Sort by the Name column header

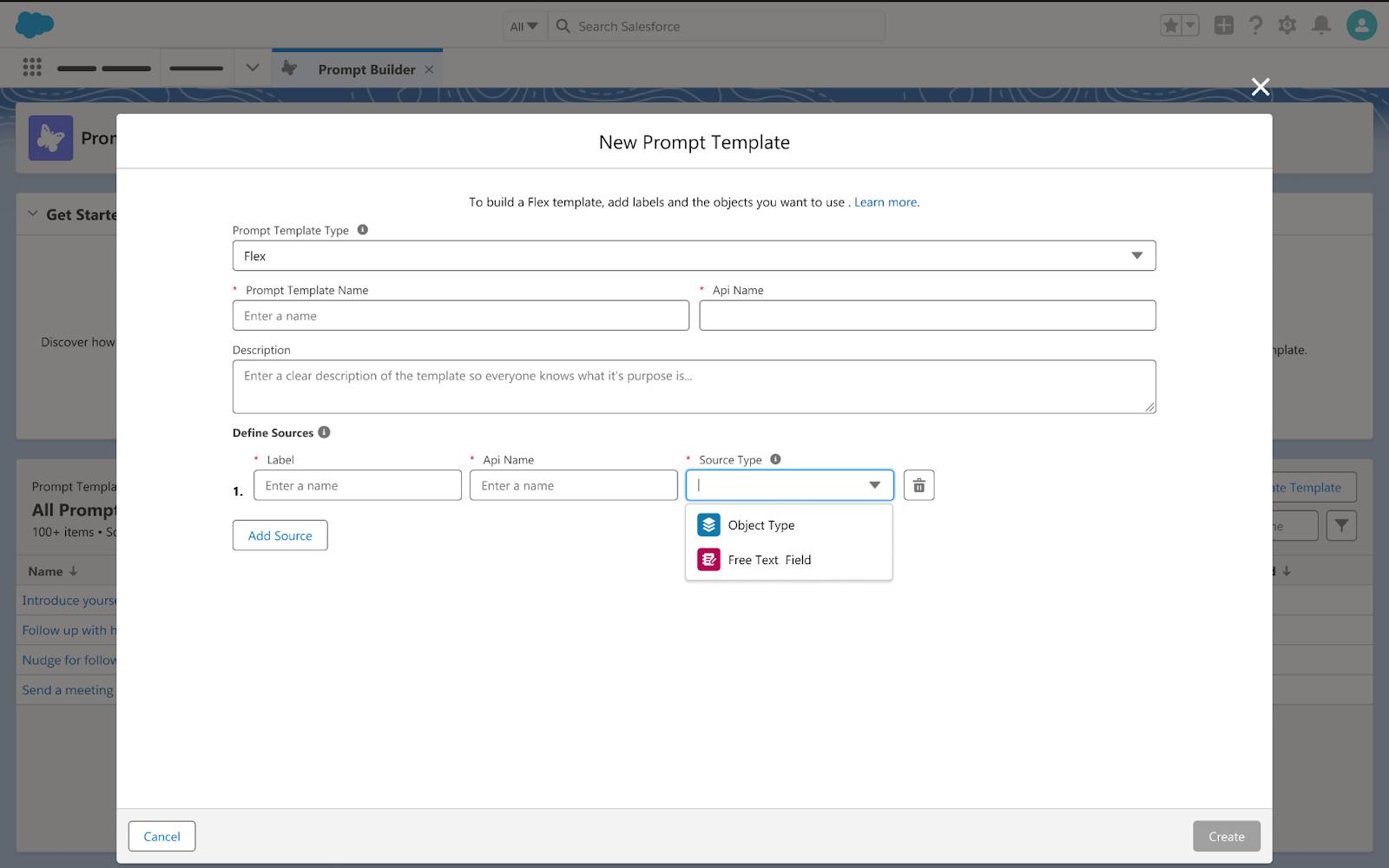tap(52, 571)
